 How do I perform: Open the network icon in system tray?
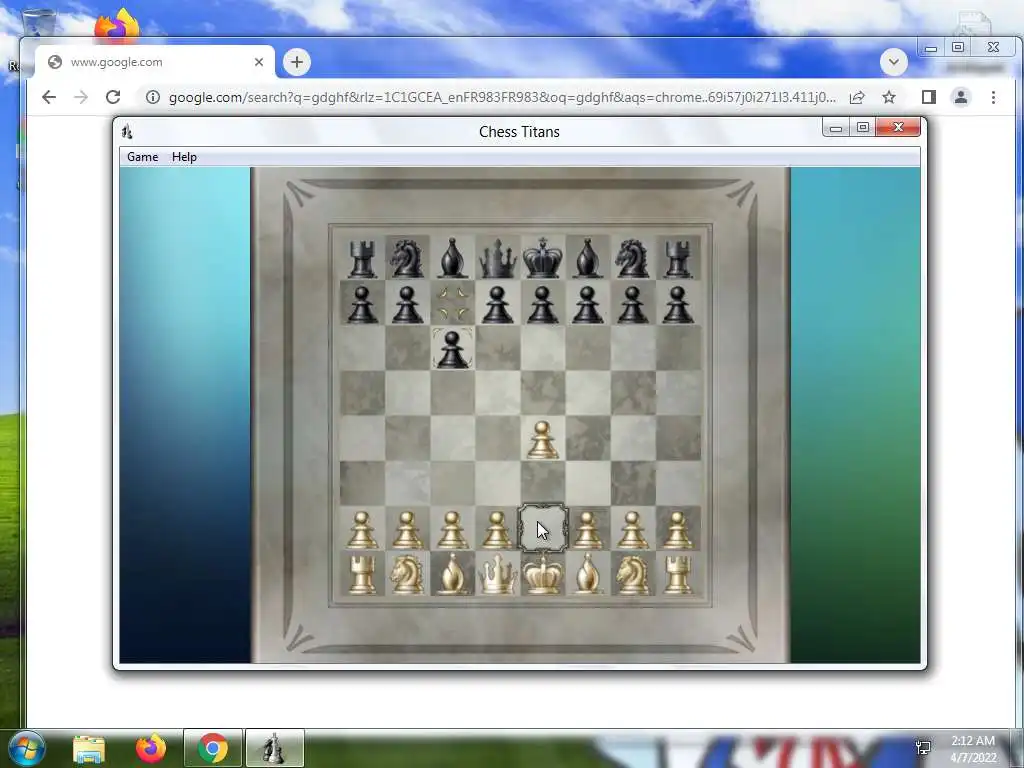pyautogui.click(x=923, y=748)
